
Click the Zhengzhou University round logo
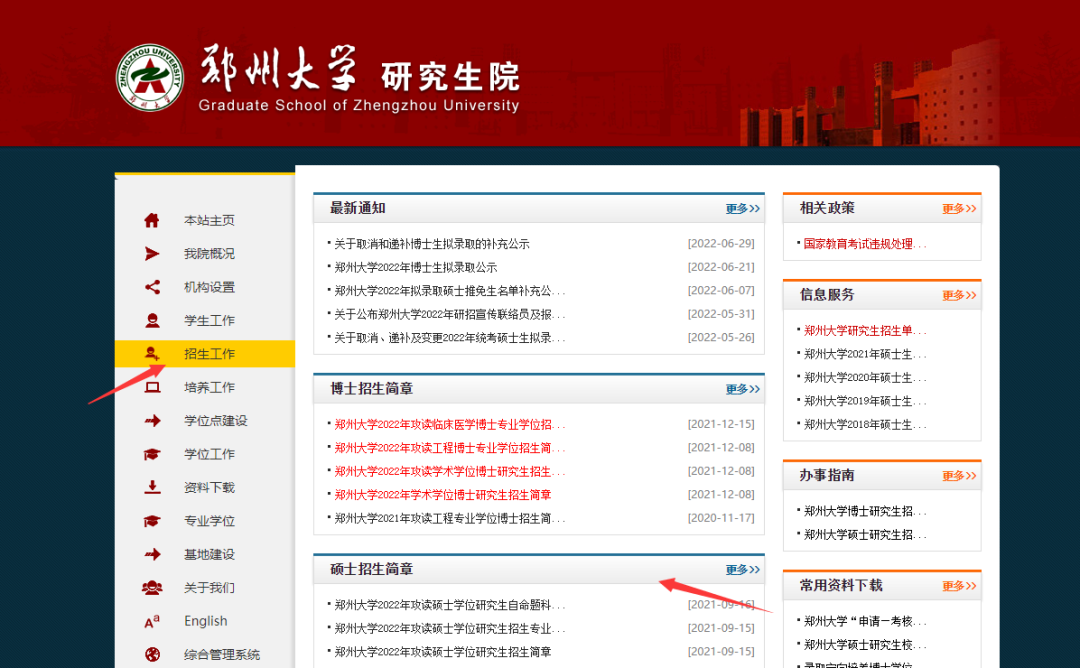point(149,78)
